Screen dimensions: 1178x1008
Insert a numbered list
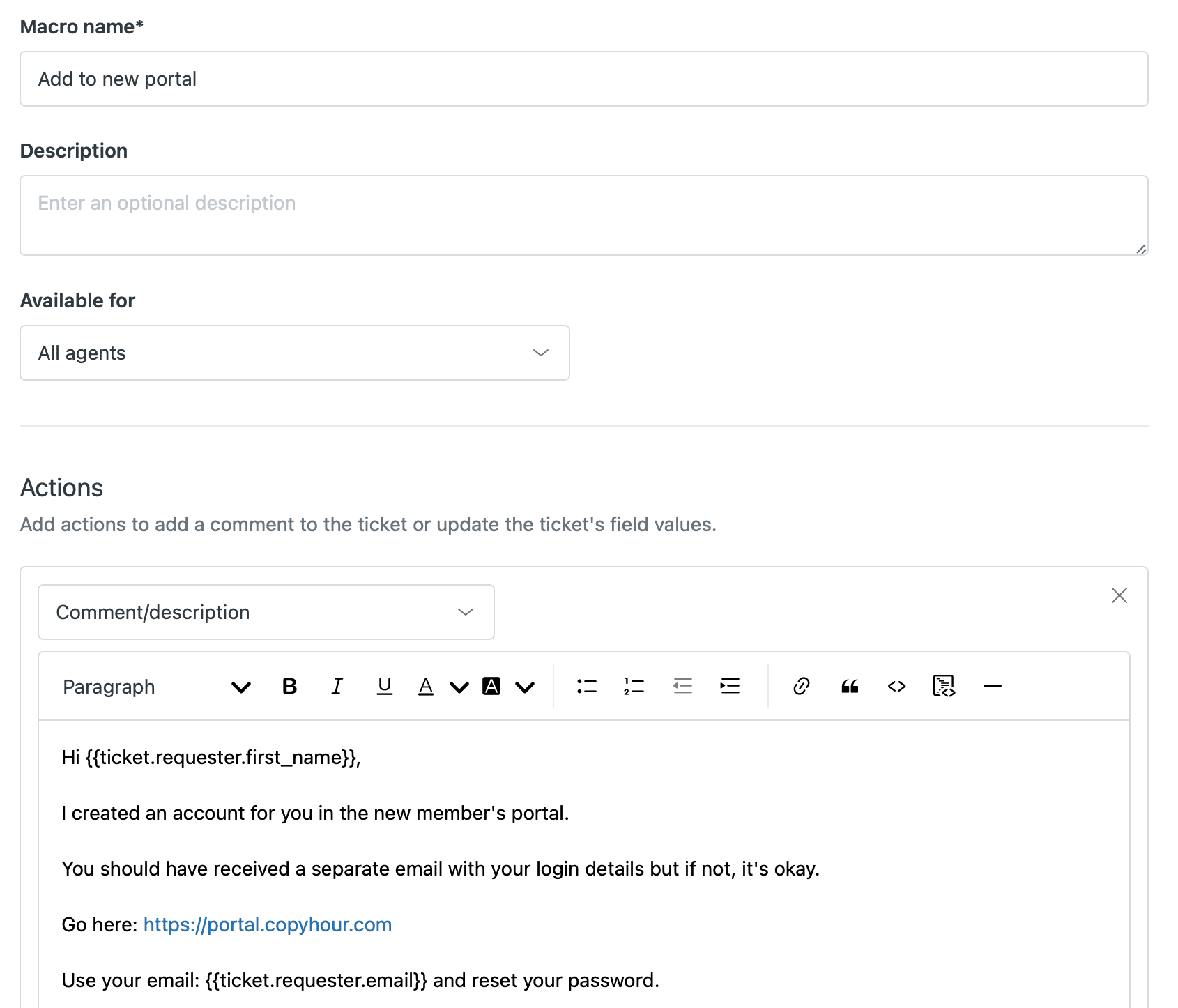pos(634,687)
